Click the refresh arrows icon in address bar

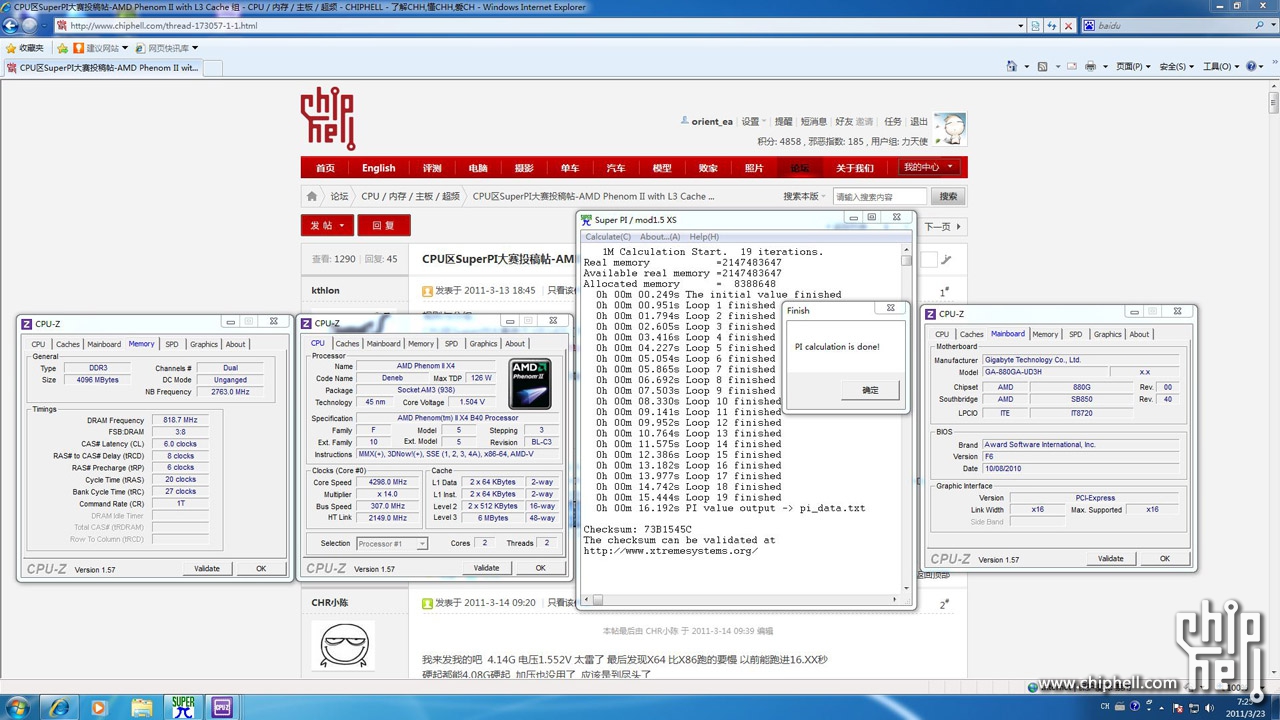click(1052, 26)
